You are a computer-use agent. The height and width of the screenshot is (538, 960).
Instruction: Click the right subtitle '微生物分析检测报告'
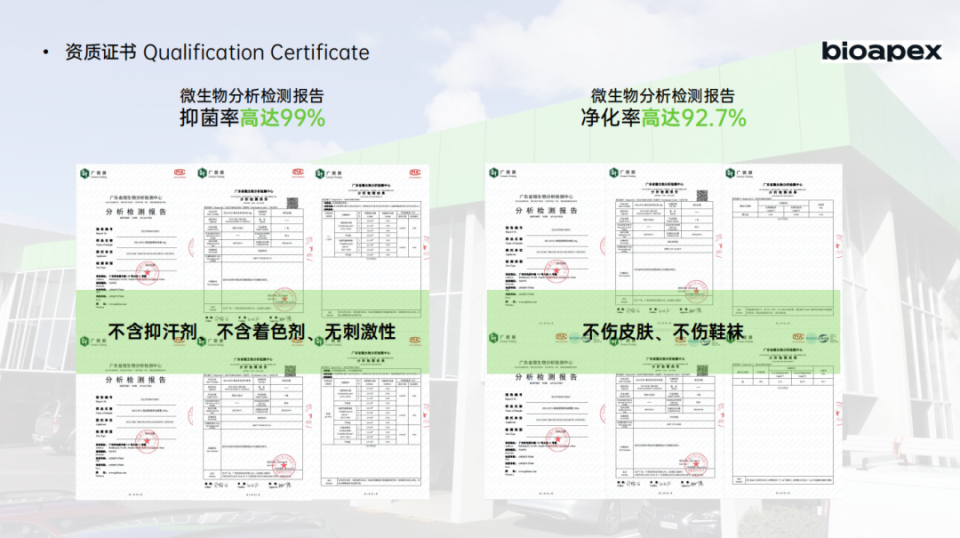point(662,96)
